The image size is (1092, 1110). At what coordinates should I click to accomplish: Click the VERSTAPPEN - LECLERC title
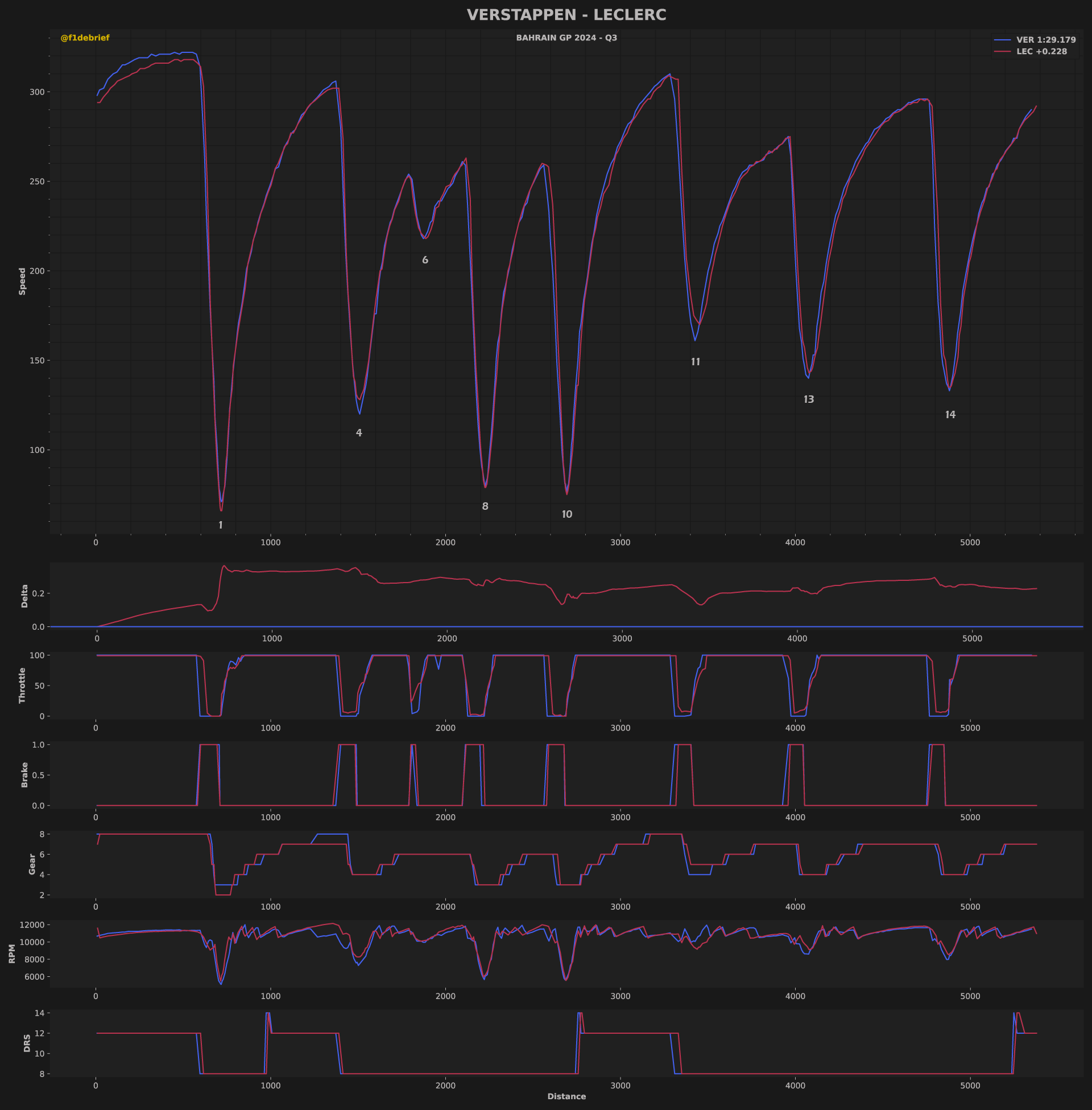pyautogui.click(x=566, y=15)
